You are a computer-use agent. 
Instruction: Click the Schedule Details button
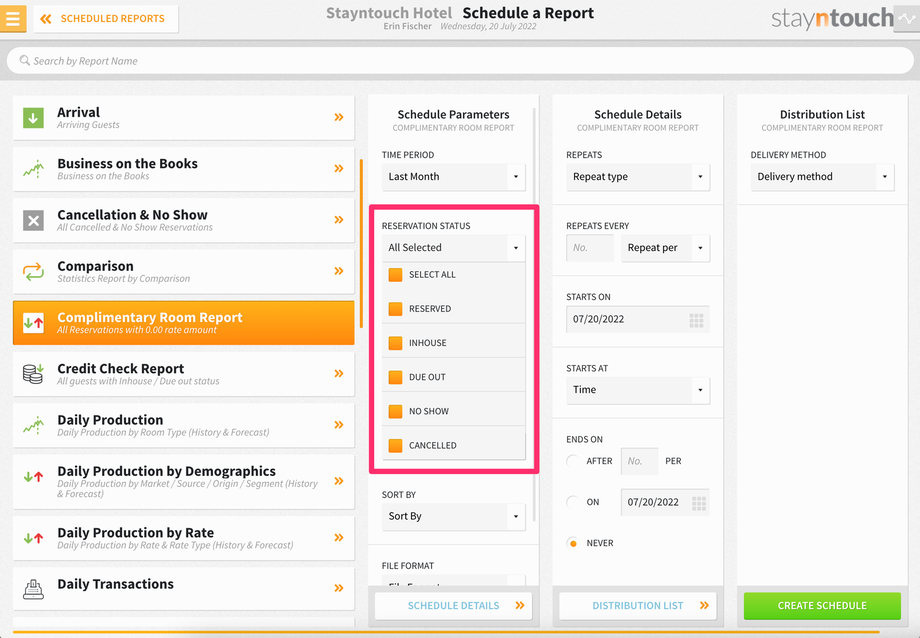click(x=453, y=606)
